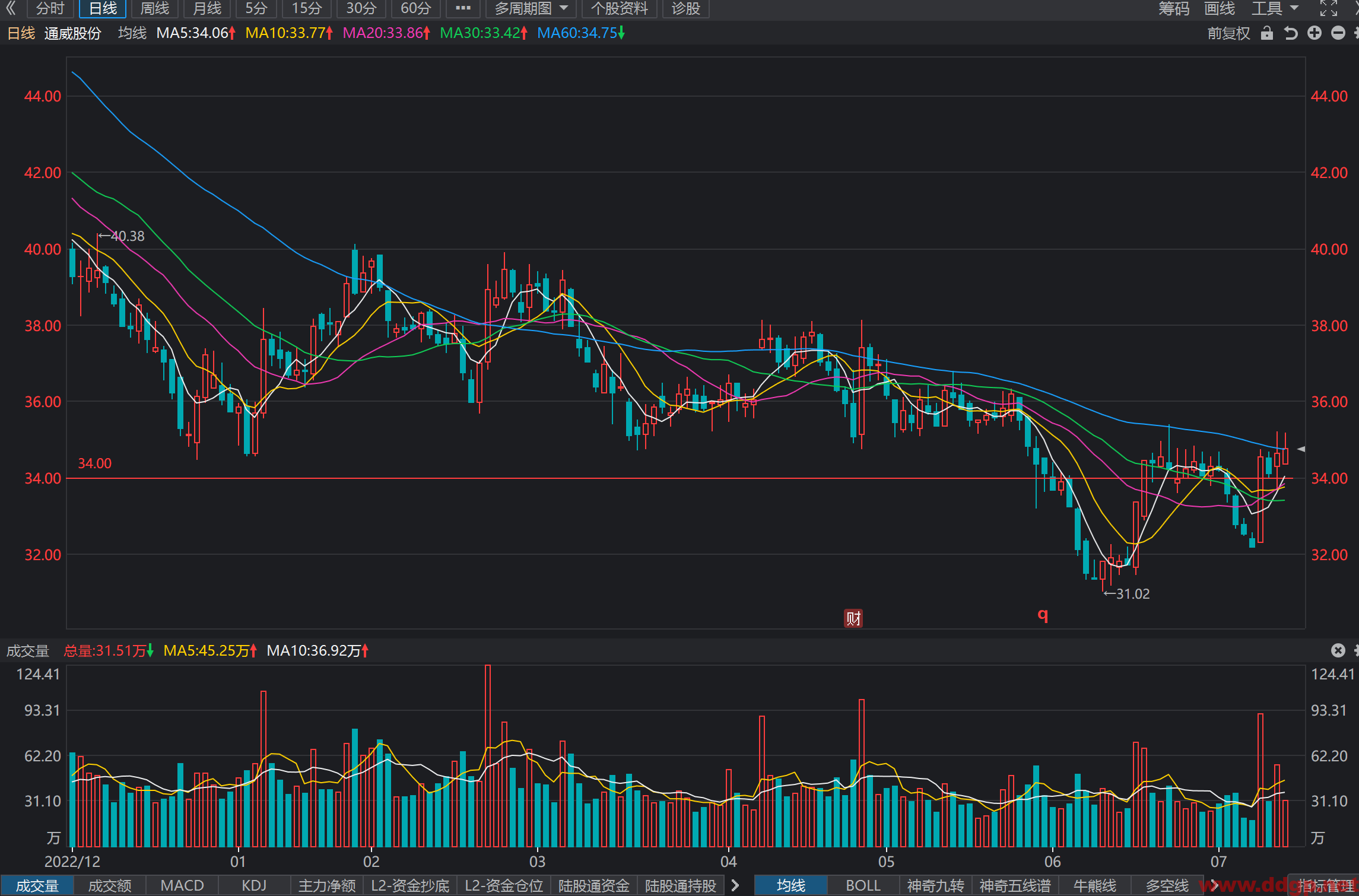1359x896 pixels.
Task: Switch chart period to 周线
Action: (x=155, y=8)
